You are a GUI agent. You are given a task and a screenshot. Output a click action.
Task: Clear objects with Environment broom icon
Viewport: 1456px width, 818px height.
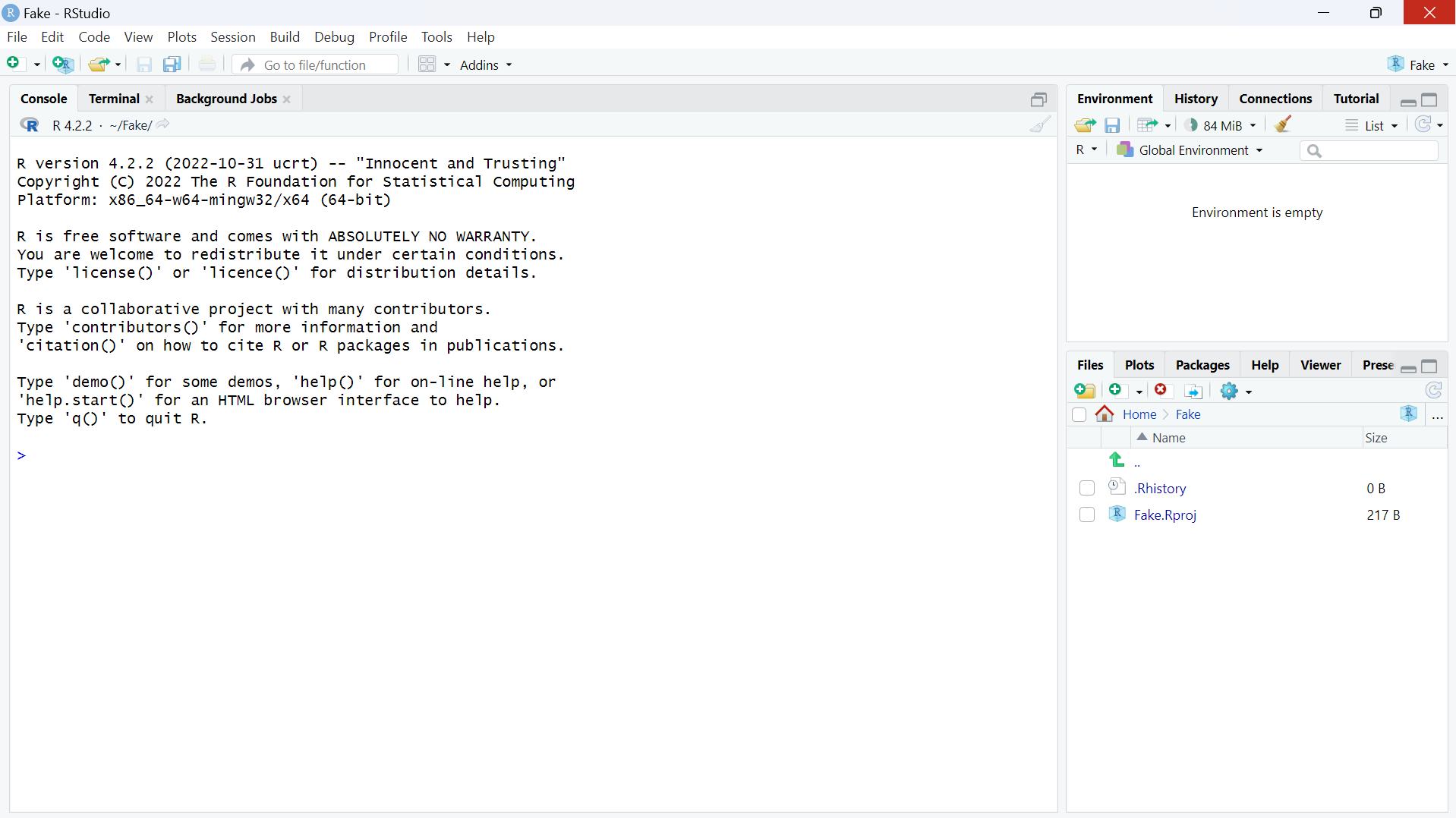(1284, 124)
